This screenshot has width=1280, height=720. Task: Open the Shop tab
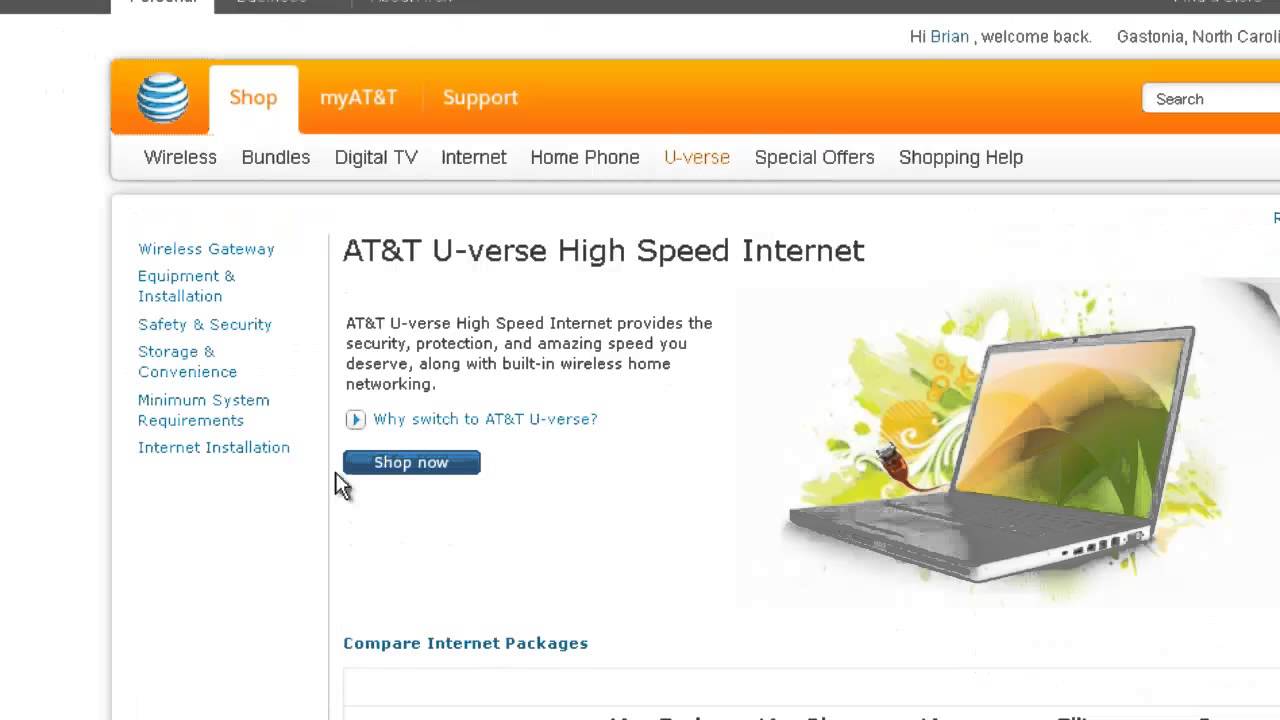[253, 98]
